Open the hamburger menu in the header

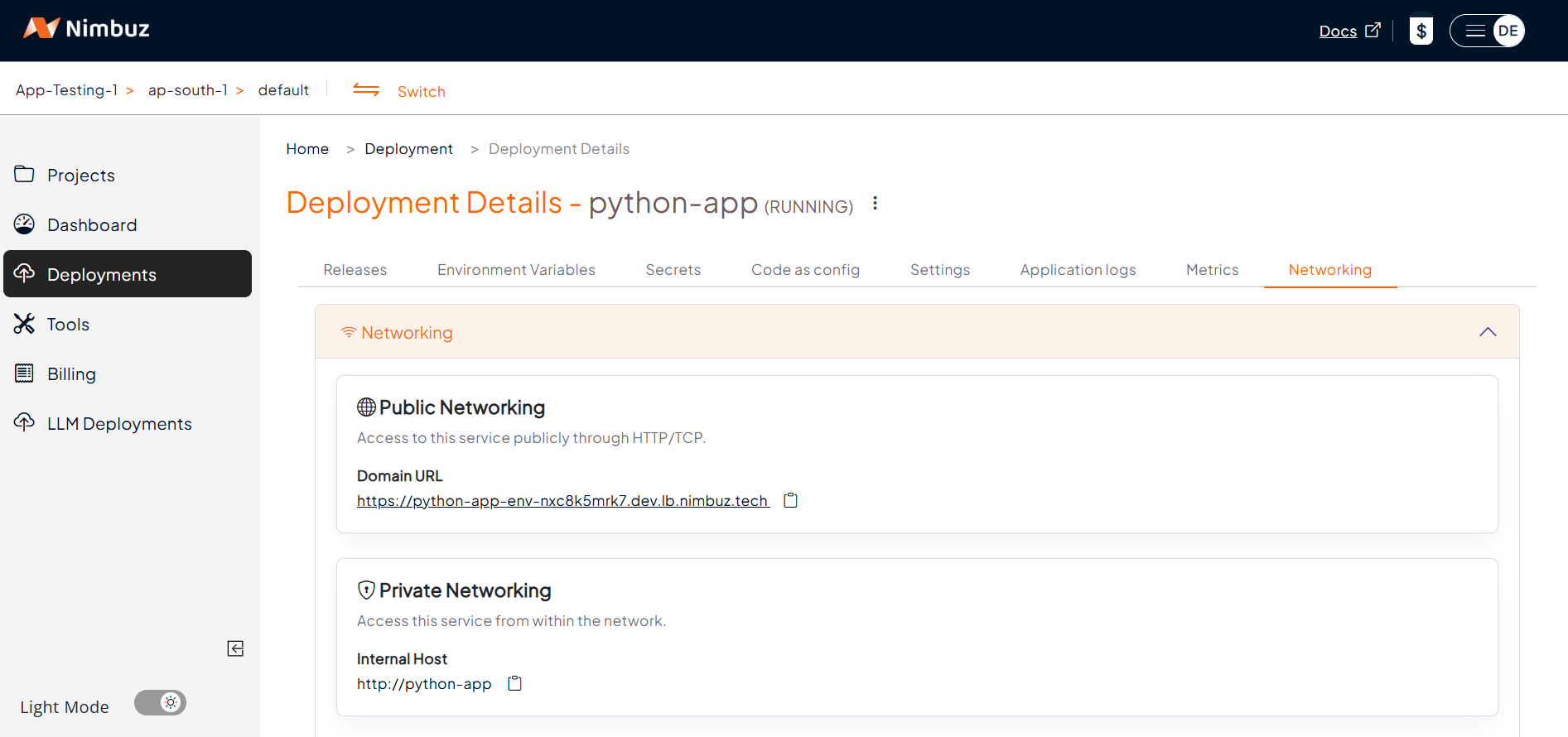coord(1474,31)
